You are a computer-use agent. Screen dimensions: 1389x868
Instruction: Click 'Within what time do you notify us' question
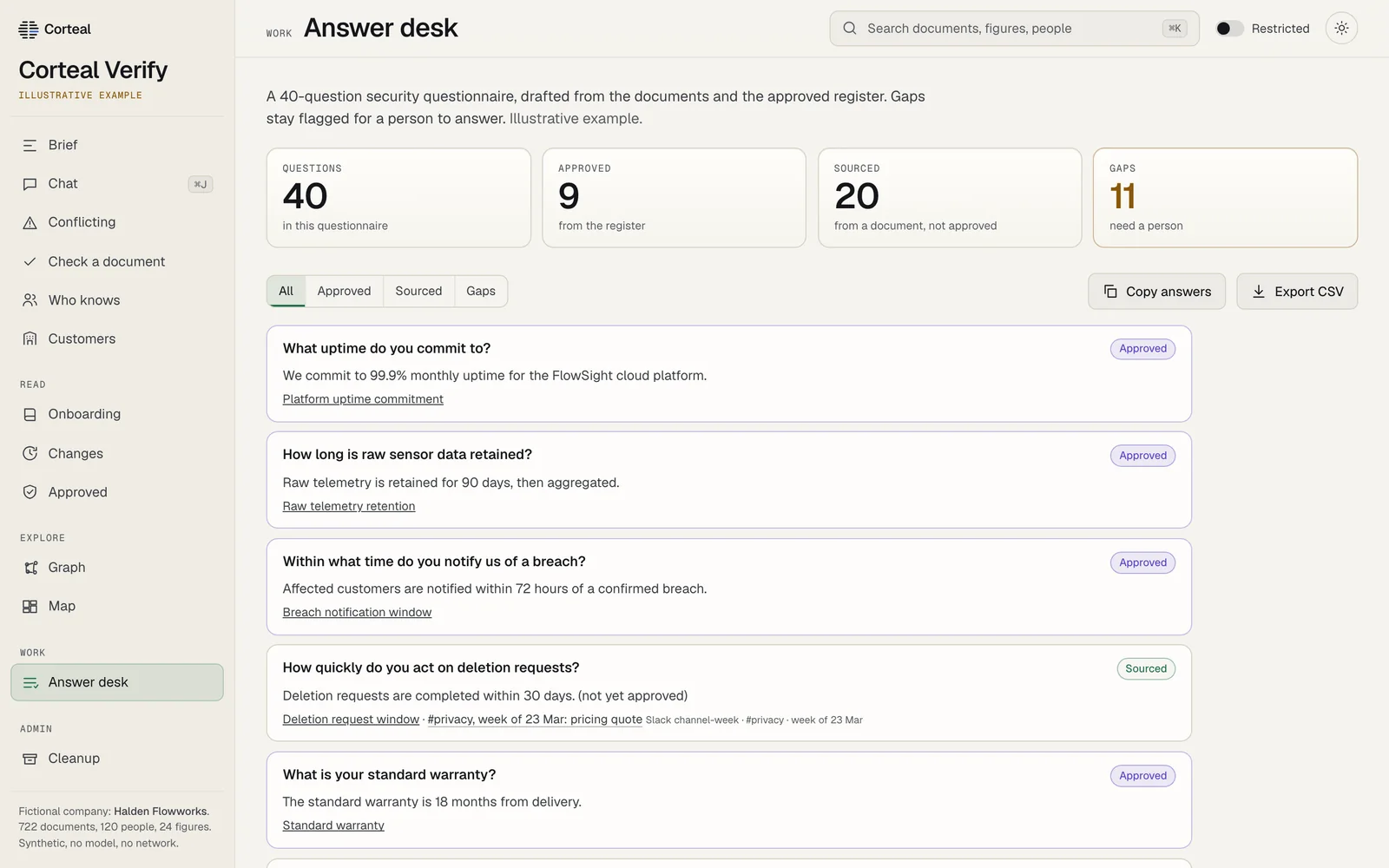coord(434,562)
